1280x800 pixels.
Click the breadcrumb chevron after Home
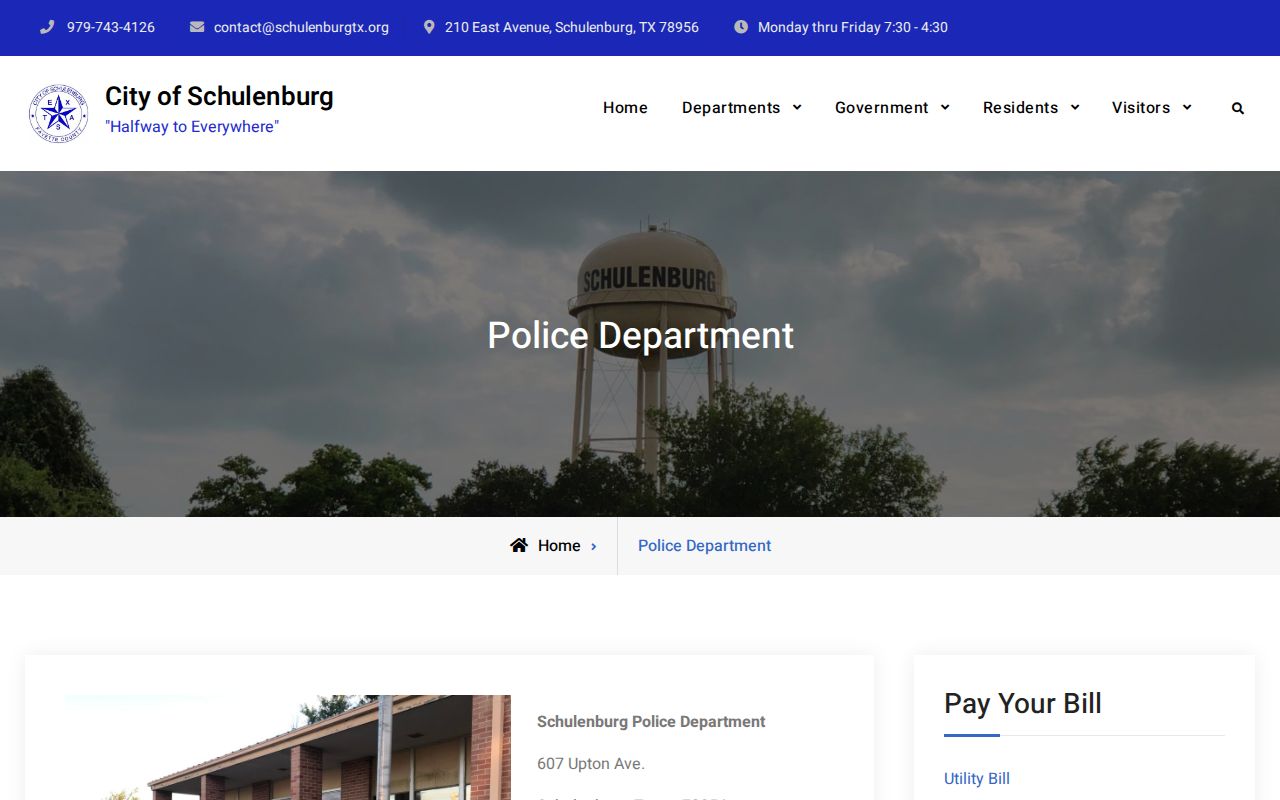pos(594,546)
